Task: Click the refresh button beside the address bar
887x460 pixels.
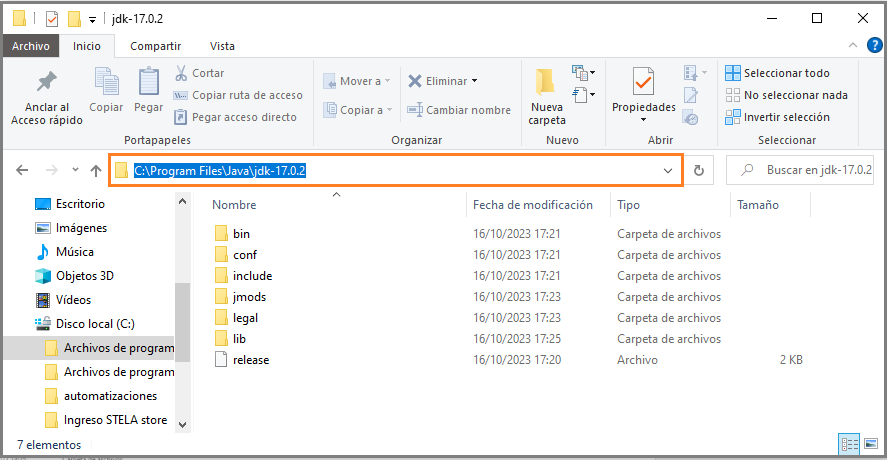Action: (699, 170)
